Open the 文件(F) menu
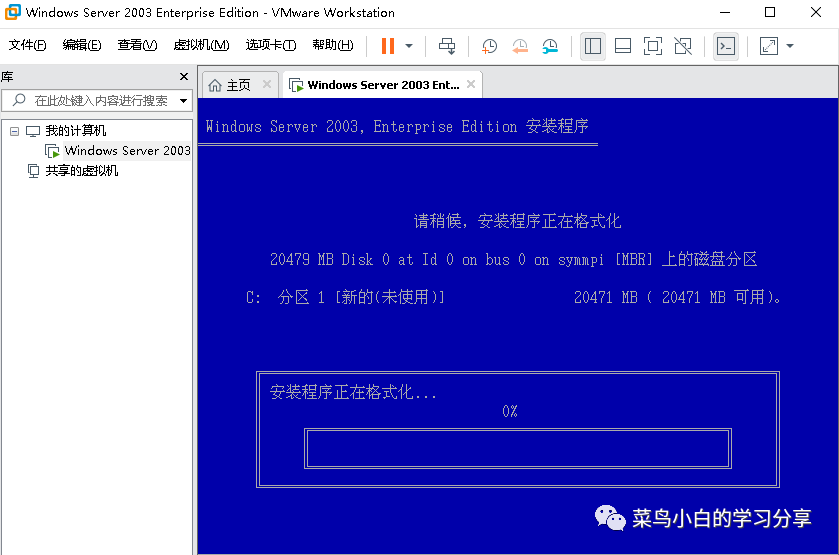Viewport: 839px width, 555px height. (x=27, y=45)
